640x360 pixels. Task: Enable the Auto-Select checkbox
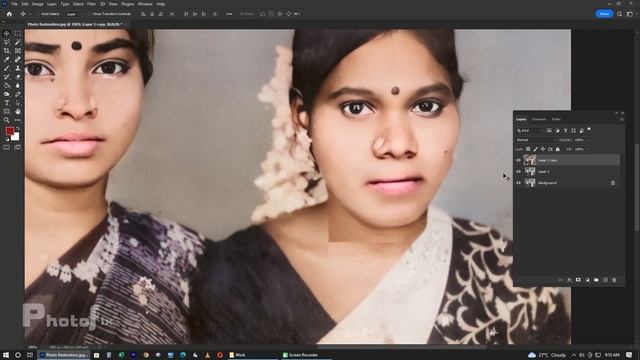[x=39, y=14]
